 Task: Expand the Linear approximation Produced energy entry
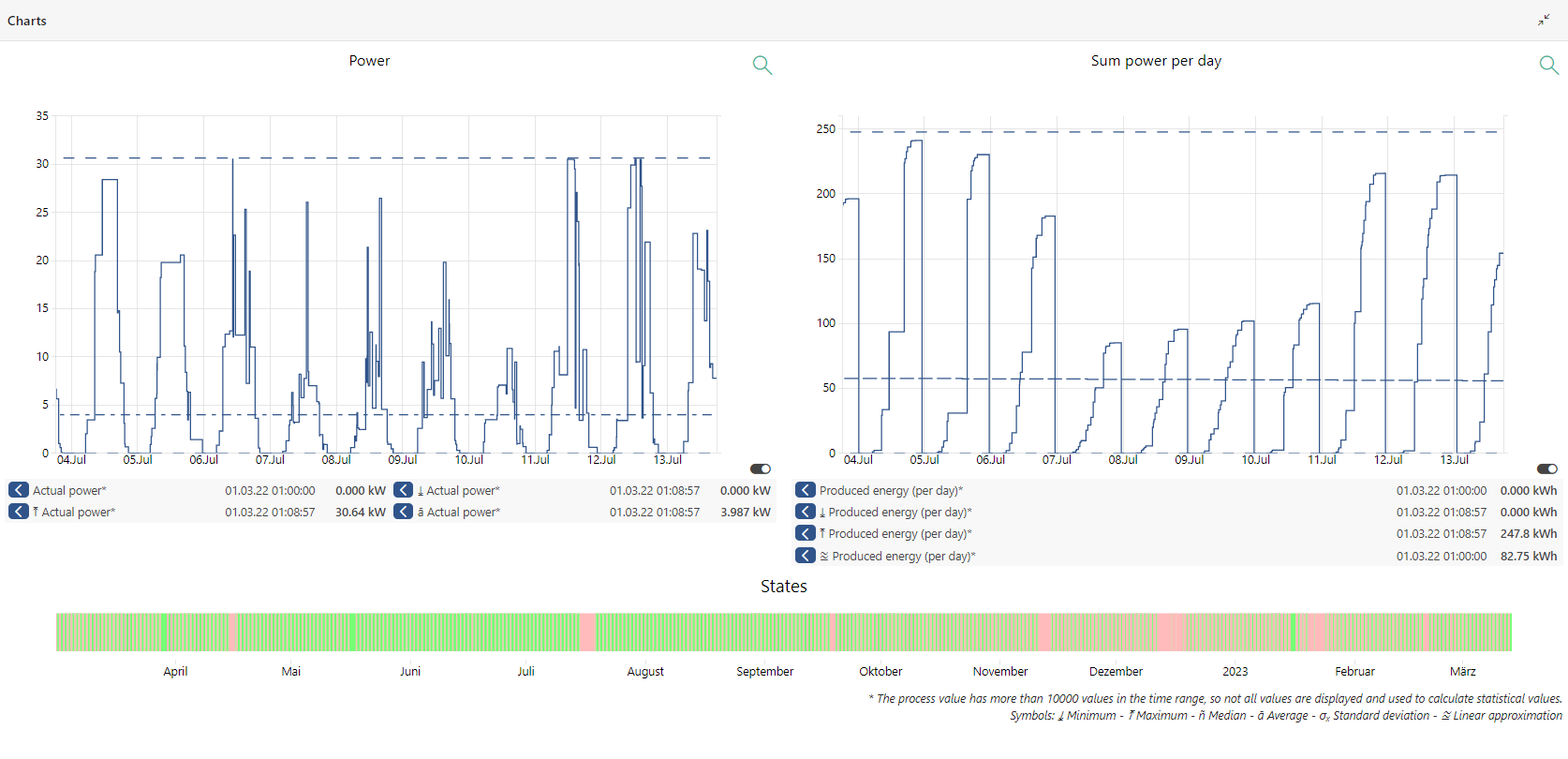tap(806, 556)
